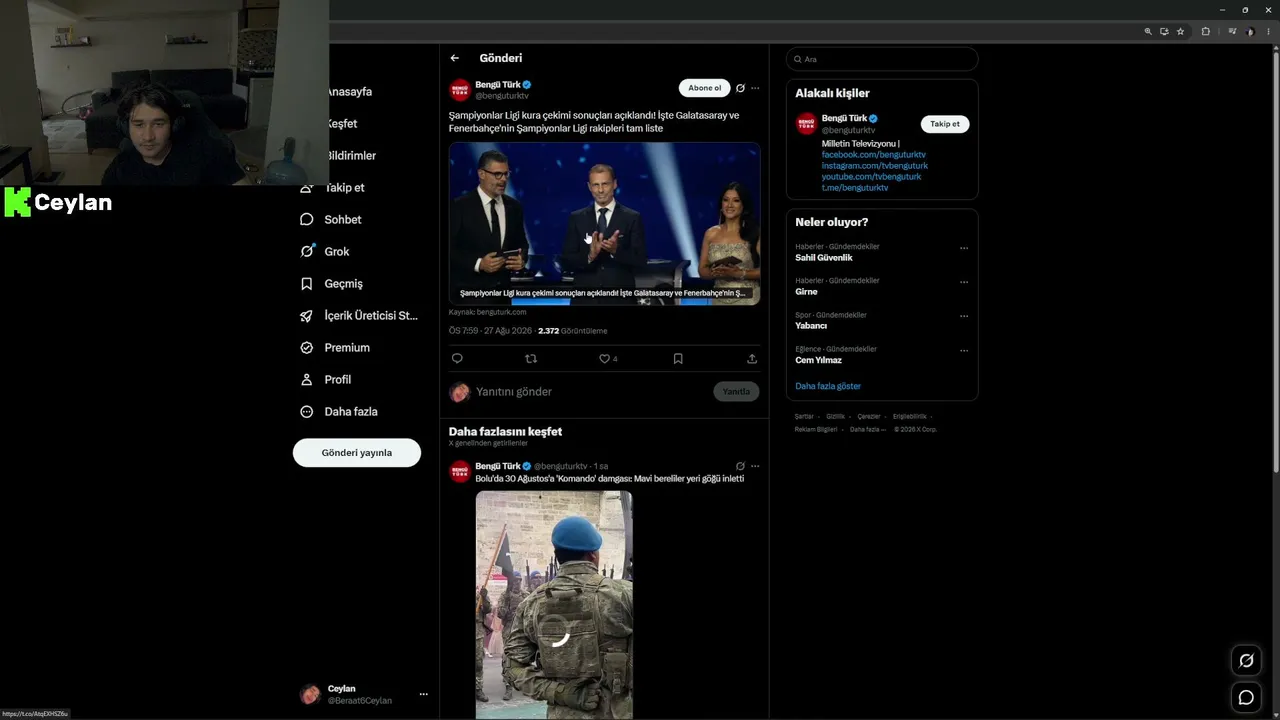1280x720 pixels.
Task: Open the facebook.com/benguturktv link
Action: point(874,155)
